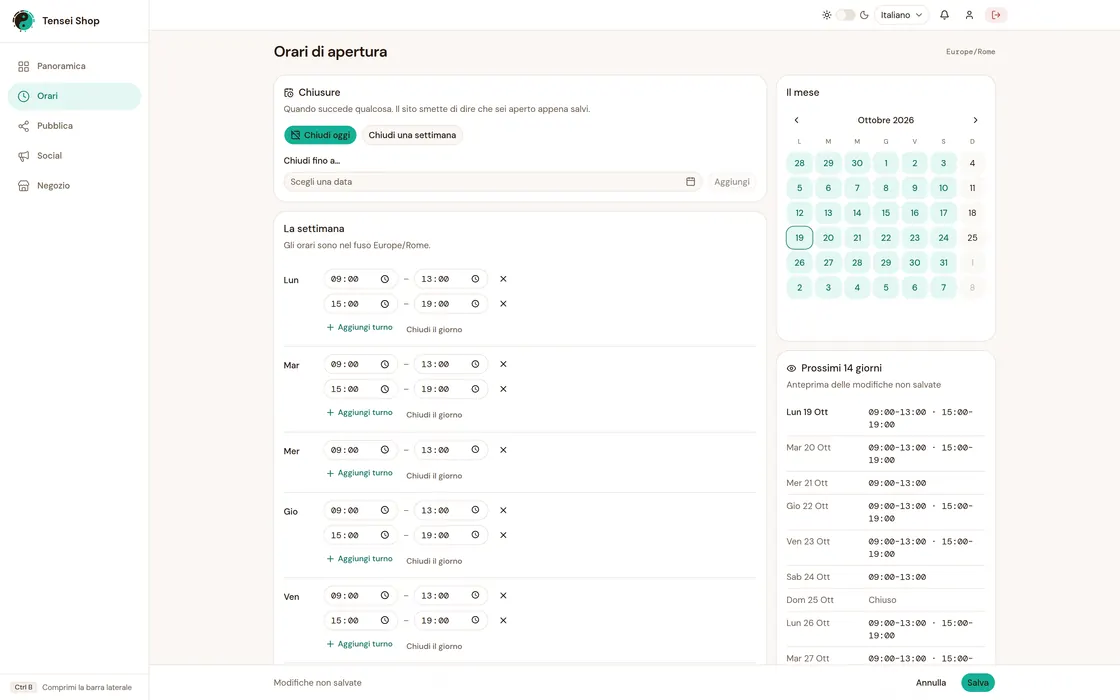The width and height of the screenshot is (1120, 700).
Task: Add a shift to Thursday
Action: click(x=359, y=559)
